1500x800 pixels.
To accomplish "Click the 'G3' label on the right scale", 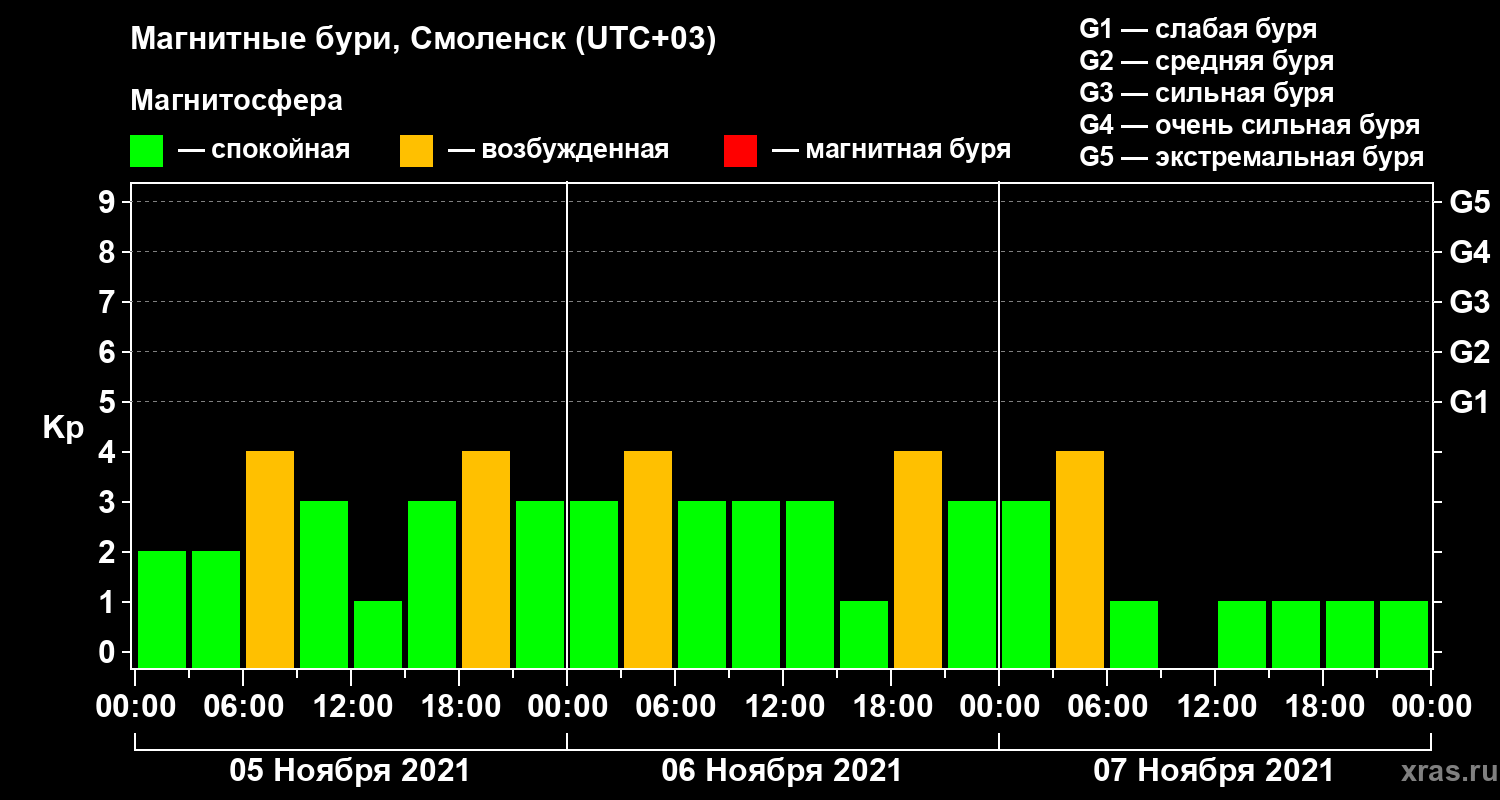I will 1469,303.
